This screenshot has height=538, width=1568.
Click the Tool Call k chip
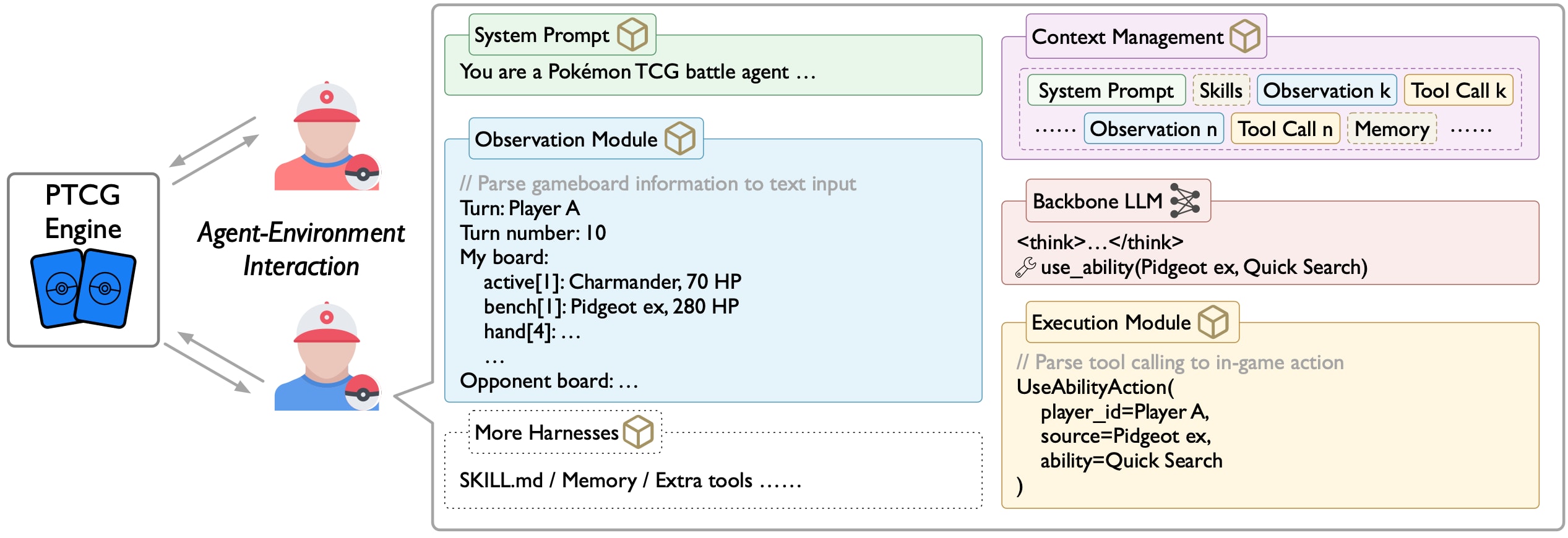click(x=1458, y=90)
